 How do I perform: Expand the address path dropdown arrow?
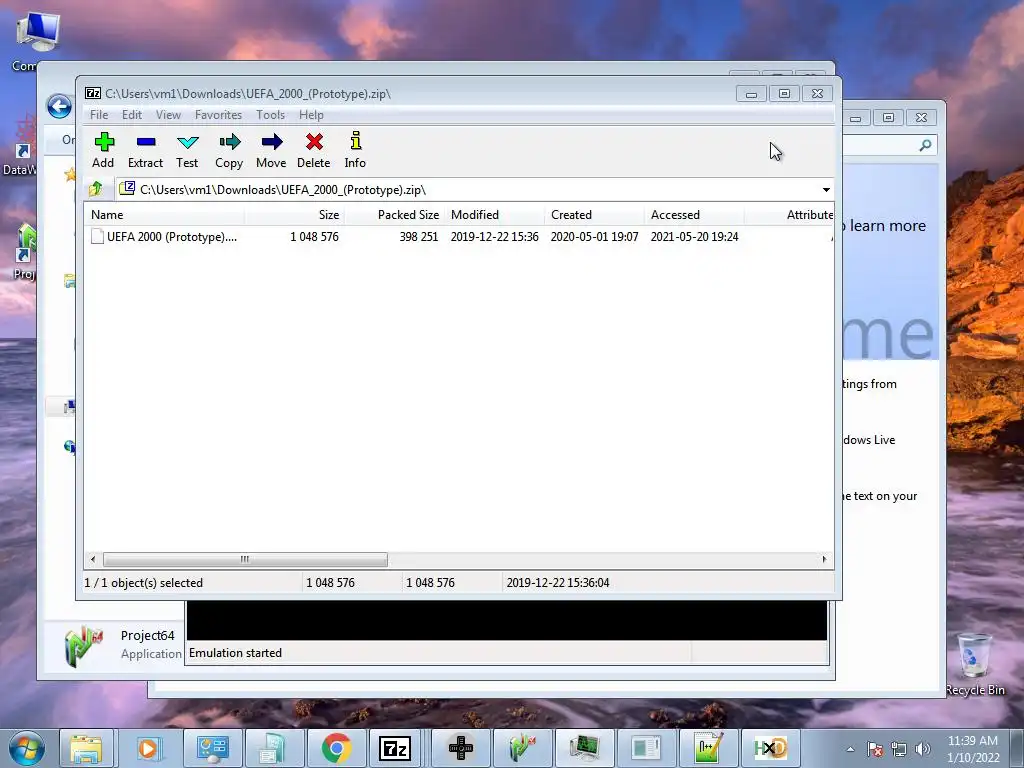point(826,190)
